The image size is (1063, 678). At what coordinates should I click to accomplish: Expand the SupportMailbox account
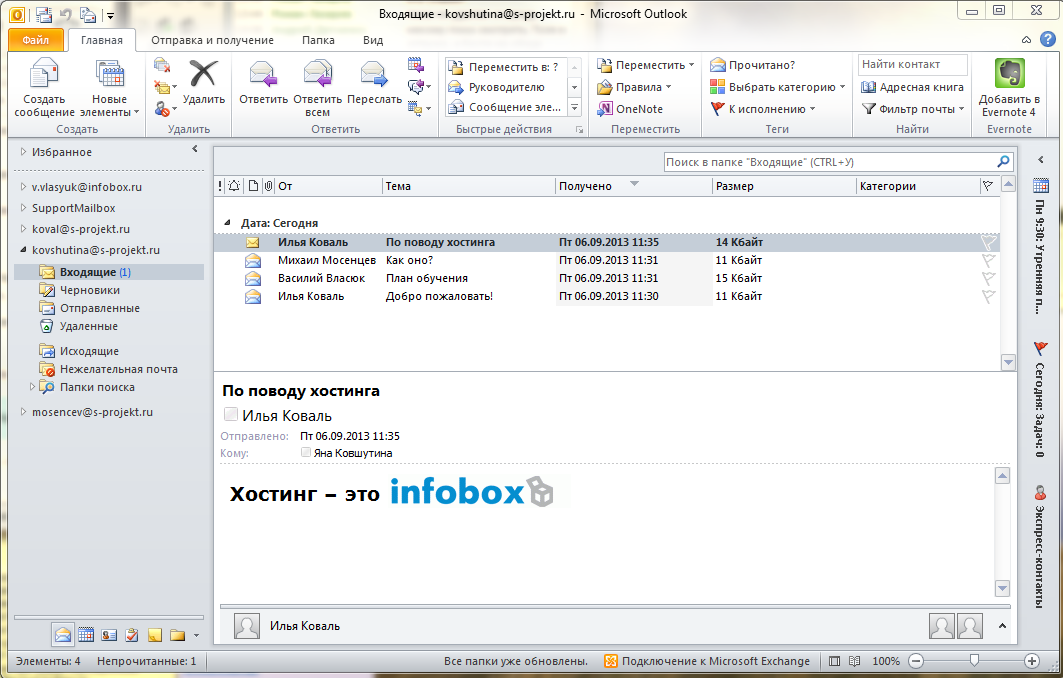tap(23, 207)
